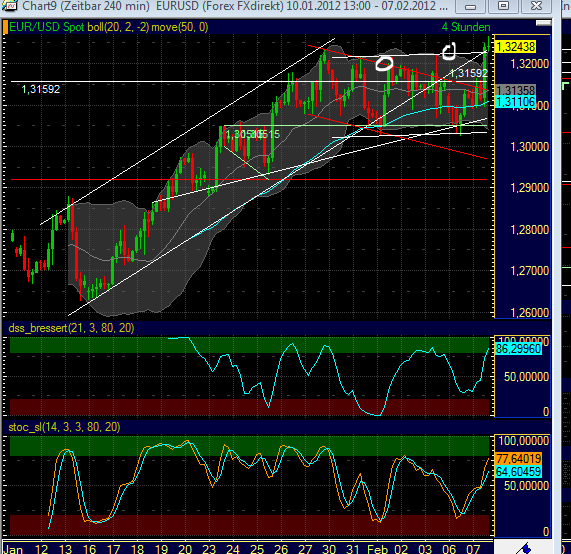
Task: Minimize the Chart9 window
Action: click(470, 6)
